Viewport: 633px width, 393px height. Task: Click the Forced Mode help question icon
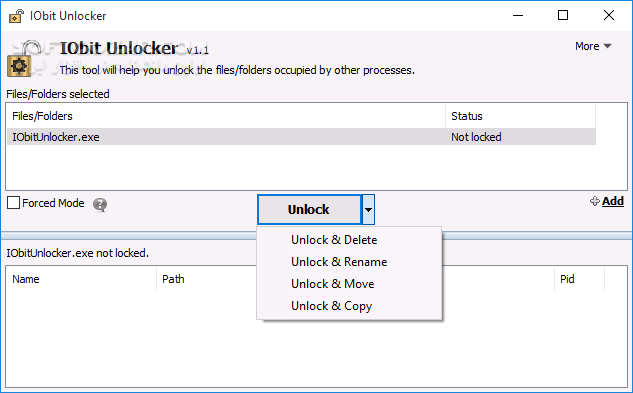tap(100, 205)
